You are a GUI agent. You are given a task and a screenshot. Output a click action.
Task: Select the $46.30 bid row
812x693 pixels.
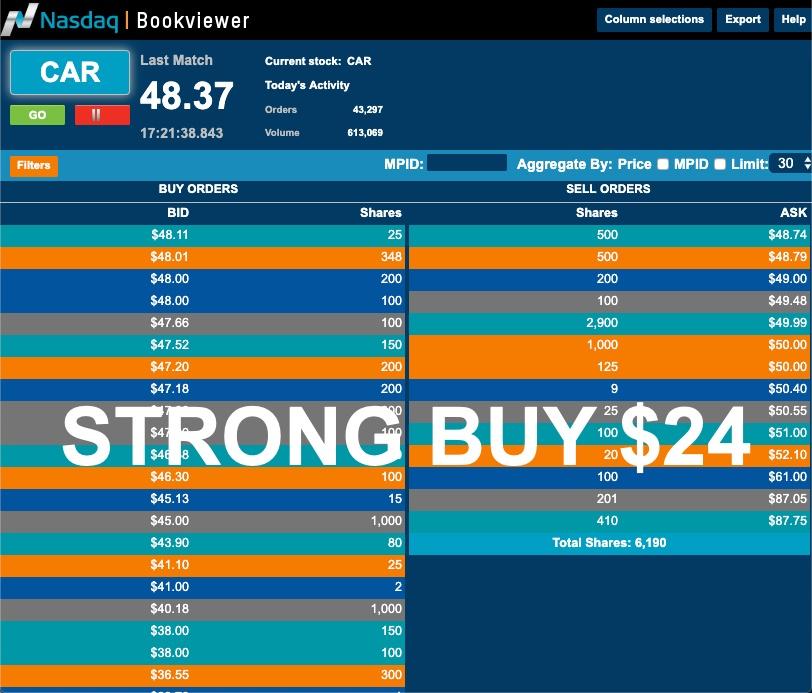pyautogui.click(x=202, y=477)
